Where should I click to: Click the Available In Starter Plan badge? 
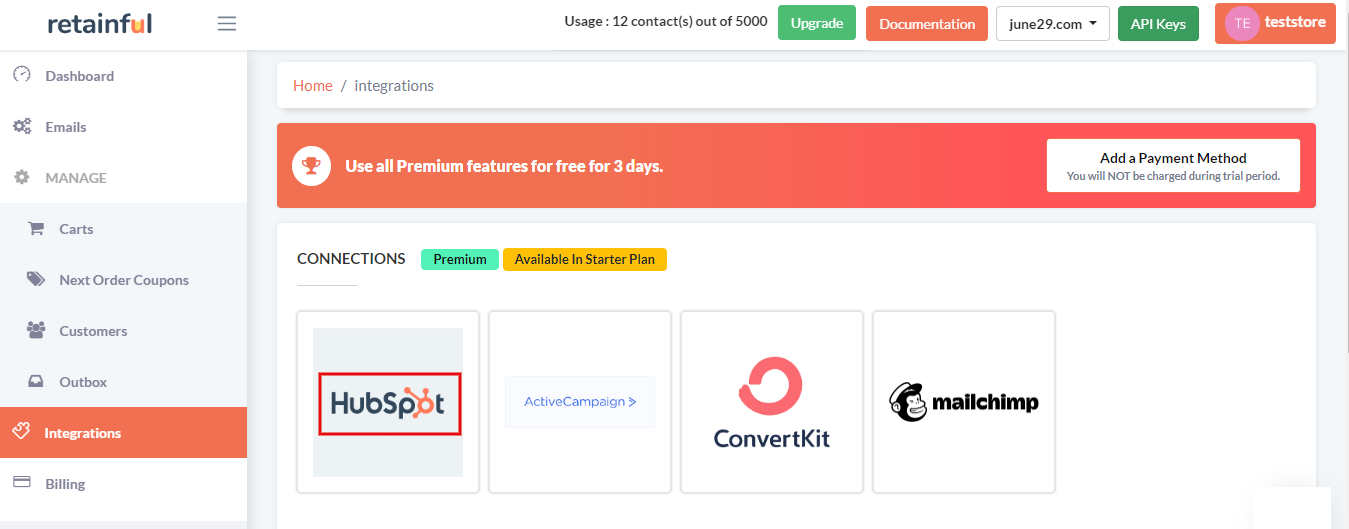pyautogui.click(x=585, y=259)
